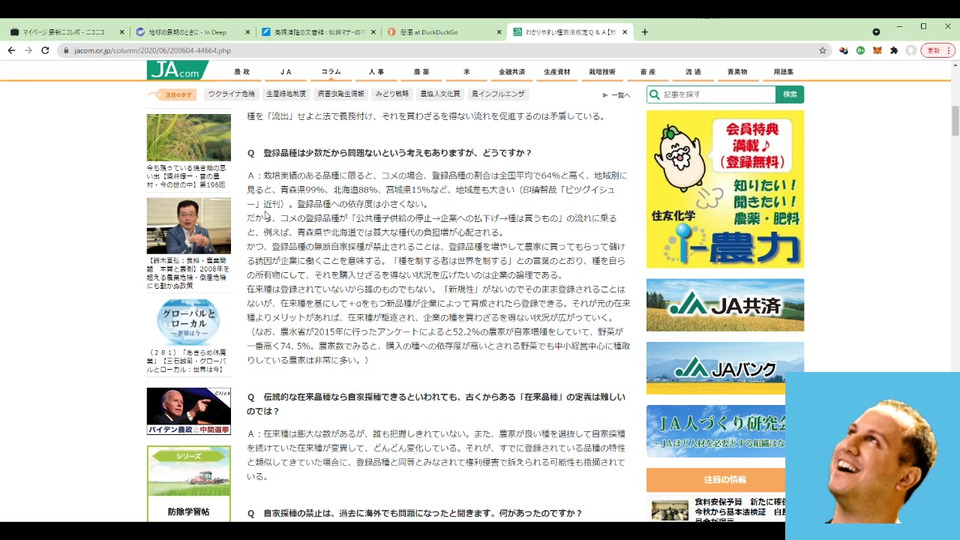This screenshot has width=960, height=540.
Task: Click the orange 注目のタグ label
Action: (x=175, y=94)
